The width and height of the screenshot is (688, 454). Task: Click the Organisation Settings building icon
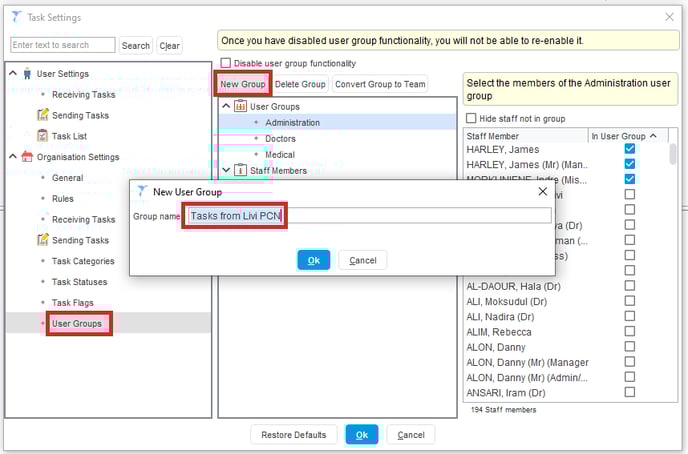[x=27, y=157]
